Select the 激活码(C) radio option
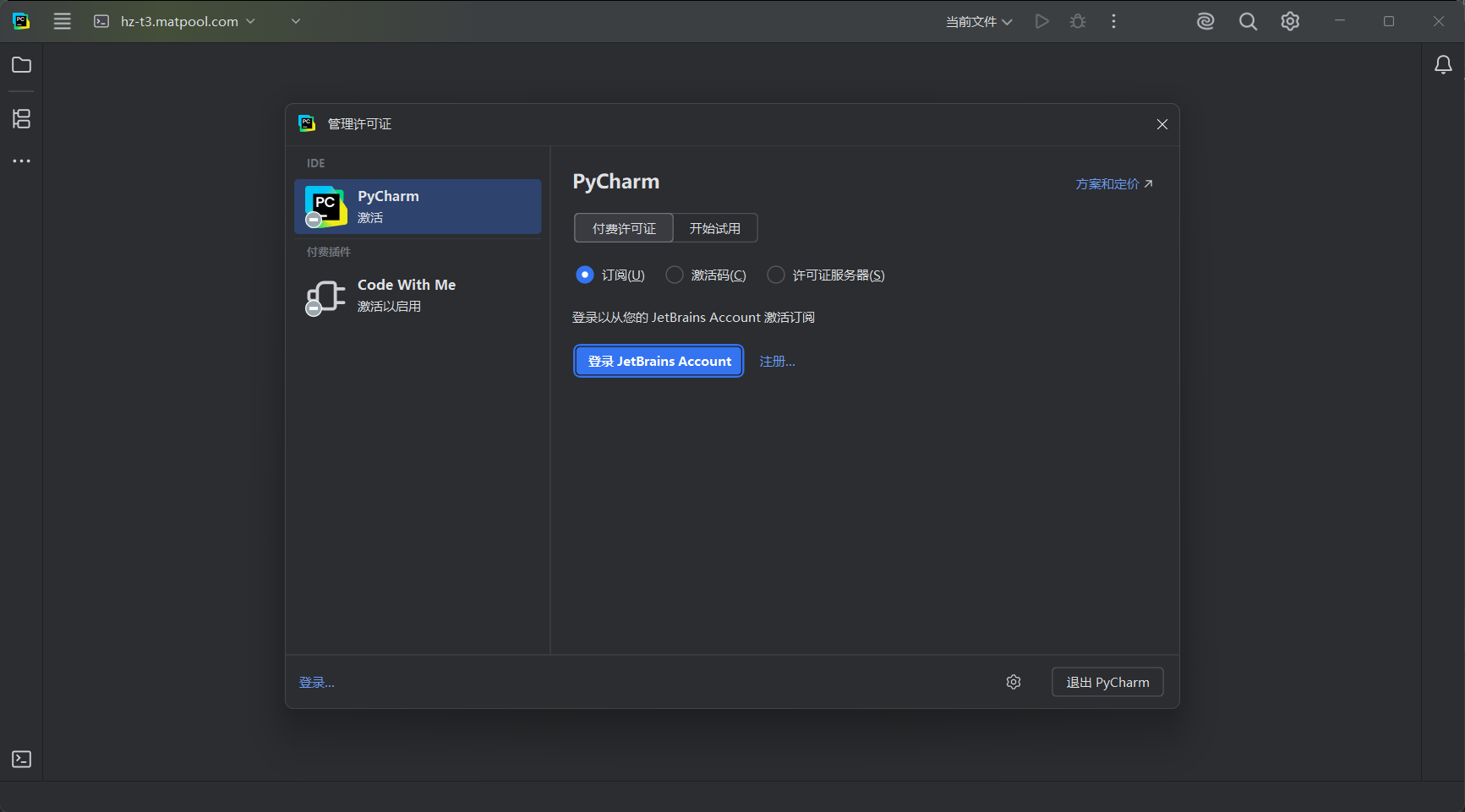This screenshot has width=1465, height=812. (706, 275)
